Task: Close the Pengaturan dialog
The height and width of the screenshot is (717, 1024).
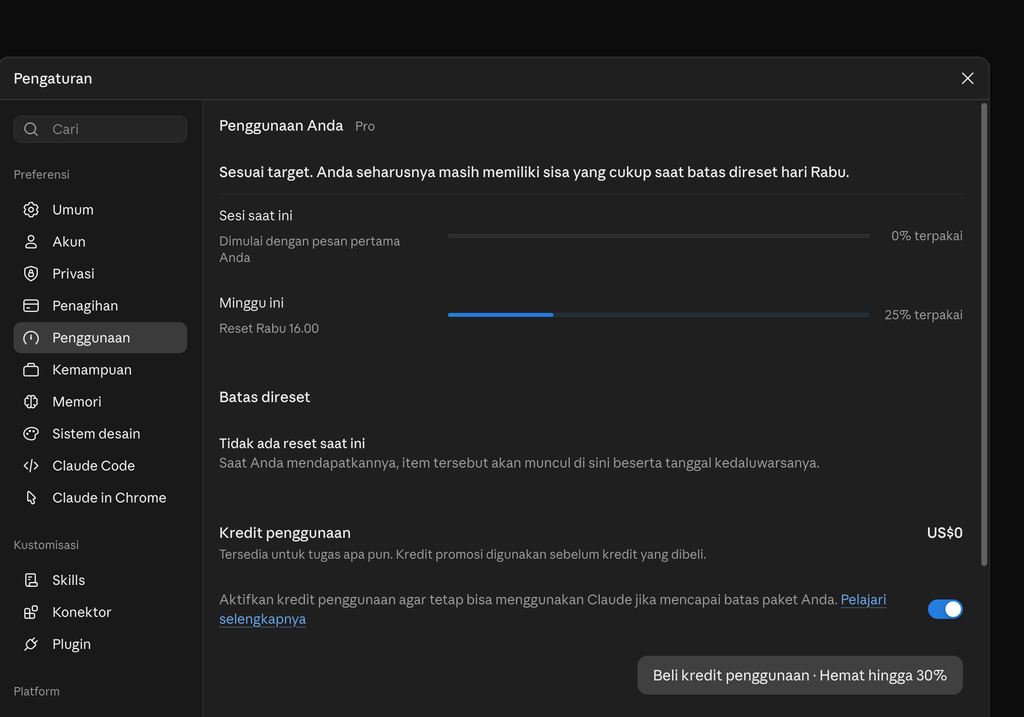Action: click(x=967, y=78)
